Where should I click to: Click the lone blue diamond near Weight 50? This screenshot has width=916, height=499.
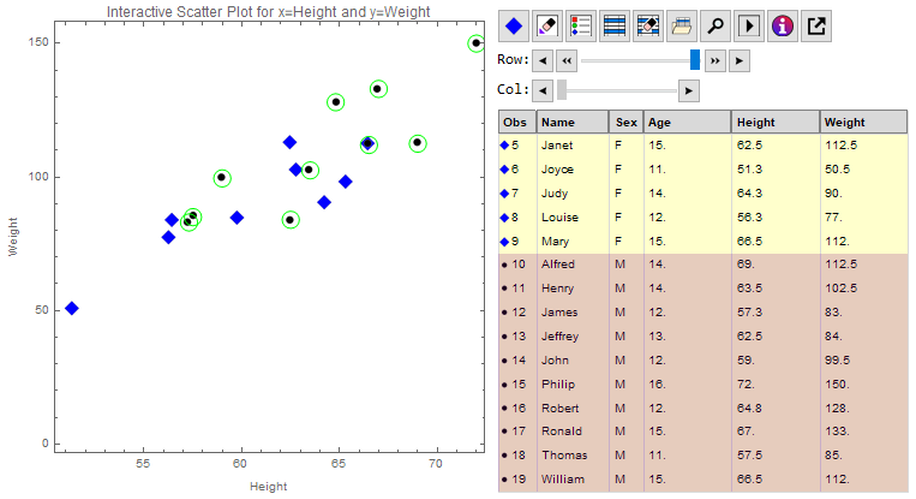(72, 309)
